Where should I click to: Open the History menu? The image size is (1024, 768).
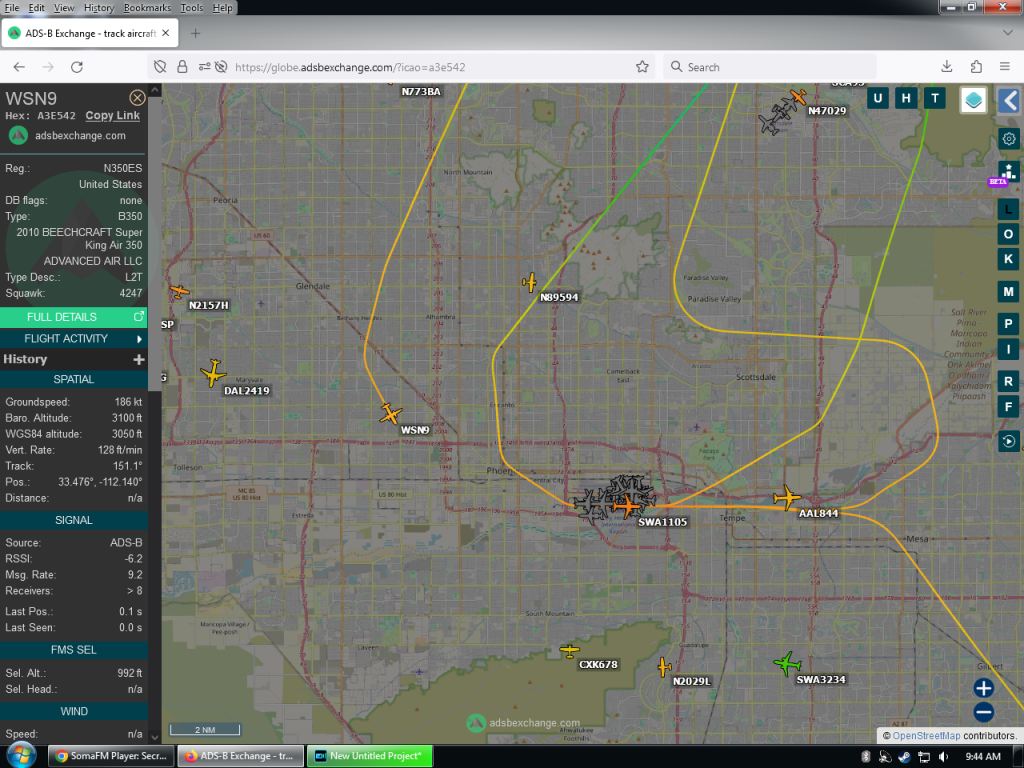pos(99,8)
